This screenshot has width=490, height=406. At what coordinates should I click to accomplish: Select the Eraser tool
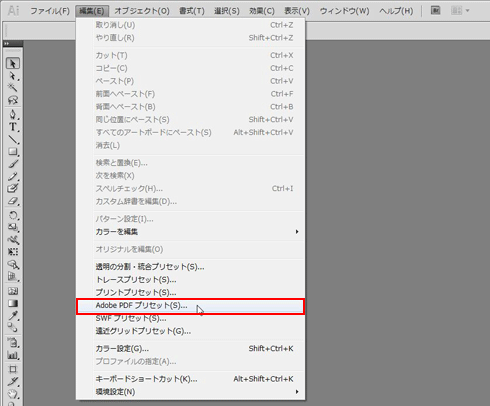click(x=13, y=201)
